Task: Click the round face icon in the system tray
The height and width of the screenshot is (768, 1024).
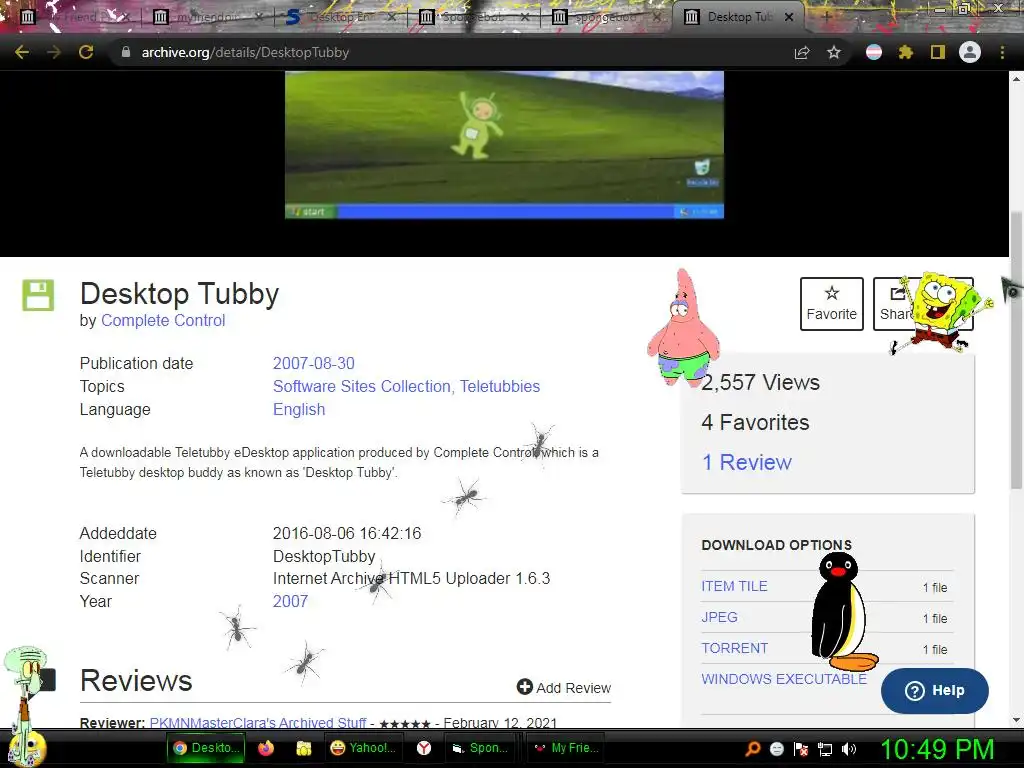Action: pos(776,749)
